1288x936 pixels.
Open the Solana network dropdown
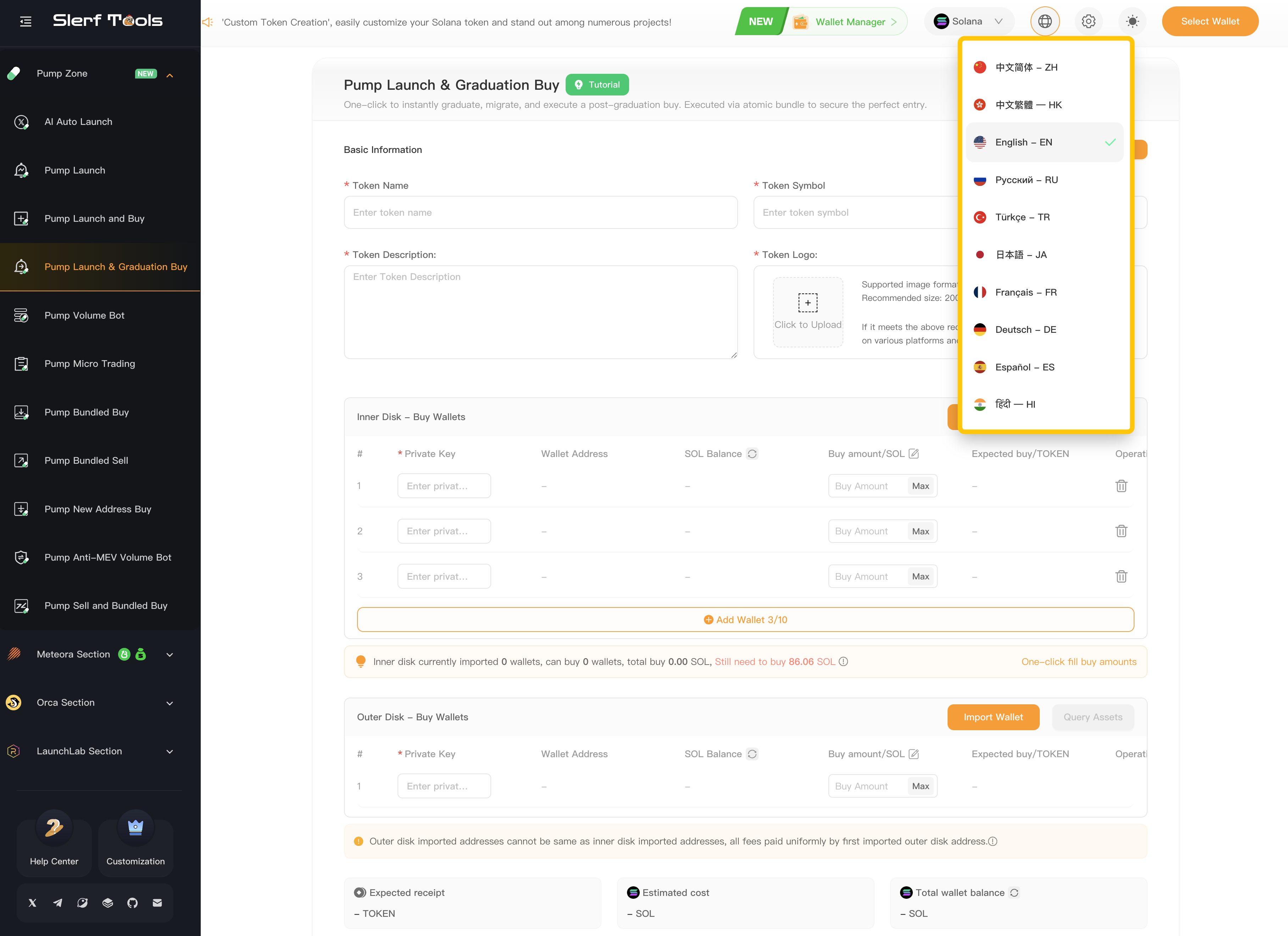point(969,22)
